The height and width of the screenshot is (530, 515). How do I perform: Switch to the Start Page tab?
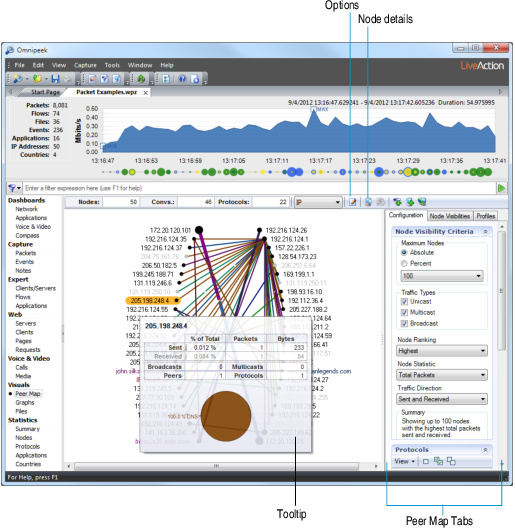coord(45,92)
